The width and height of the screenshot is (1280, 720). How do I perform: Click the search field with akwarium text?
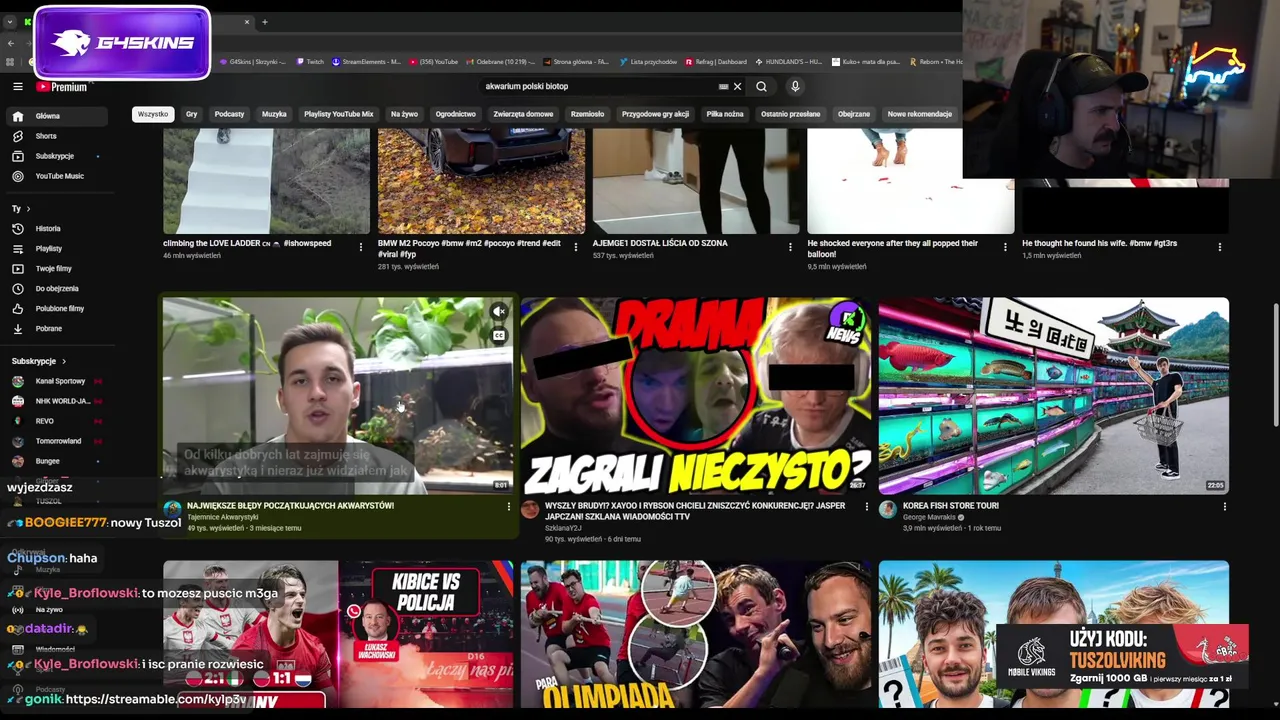[x=598, y=87]
